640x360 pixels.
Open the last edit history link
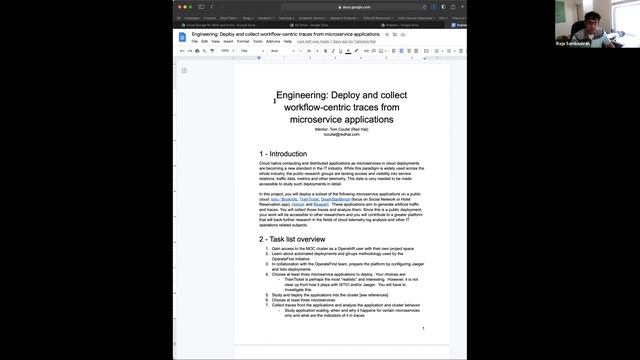(x=336, y=42)
